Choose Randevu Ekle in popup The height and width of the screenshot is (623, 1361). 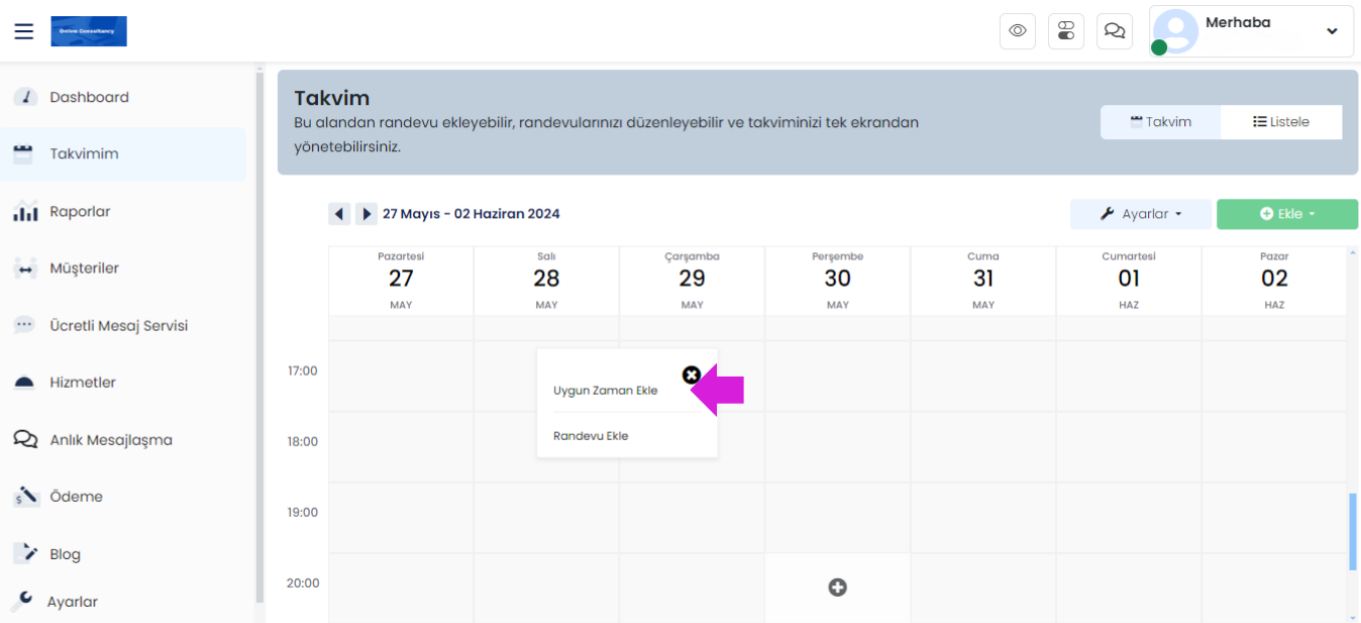click(x=590, y=436)
